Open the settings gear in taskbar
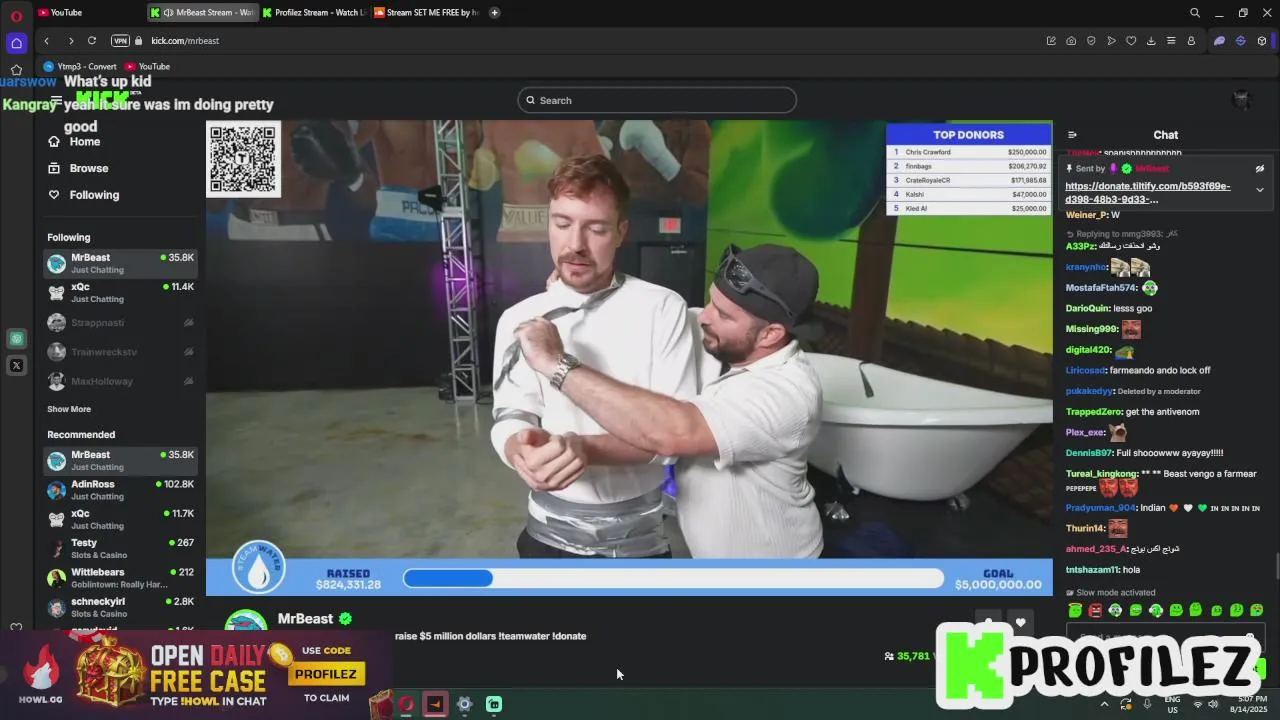 click(x=464, y=704)
